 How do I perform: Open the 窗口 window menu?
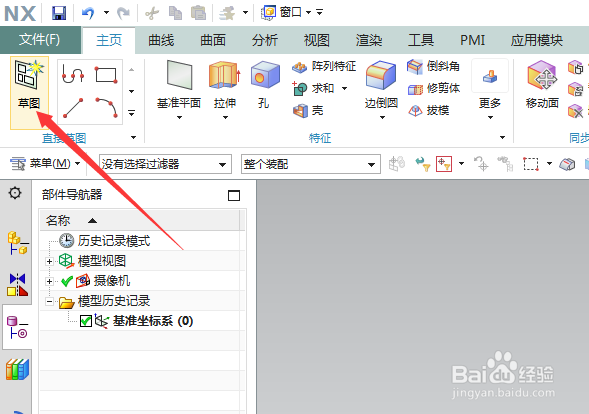click(286, 12)
